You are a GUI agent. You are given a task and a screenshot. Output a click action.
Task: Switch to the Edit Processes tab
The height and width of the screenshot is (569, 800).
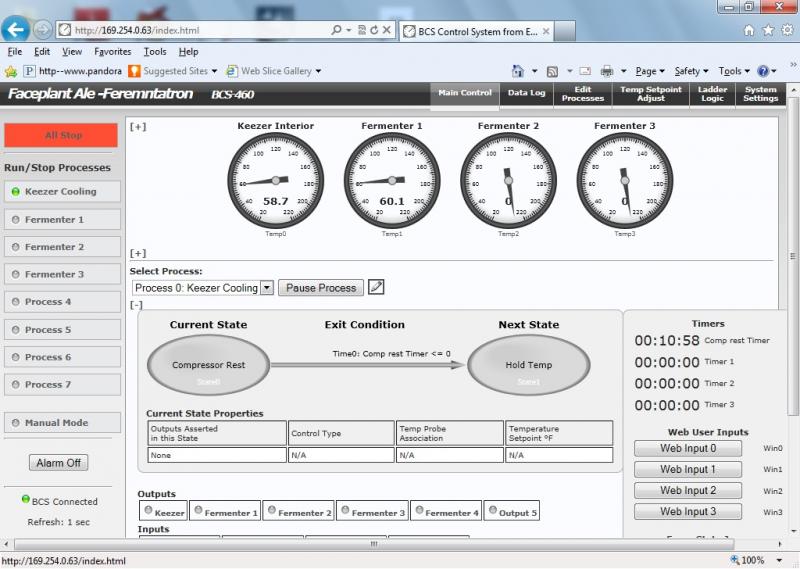point(583,93)
